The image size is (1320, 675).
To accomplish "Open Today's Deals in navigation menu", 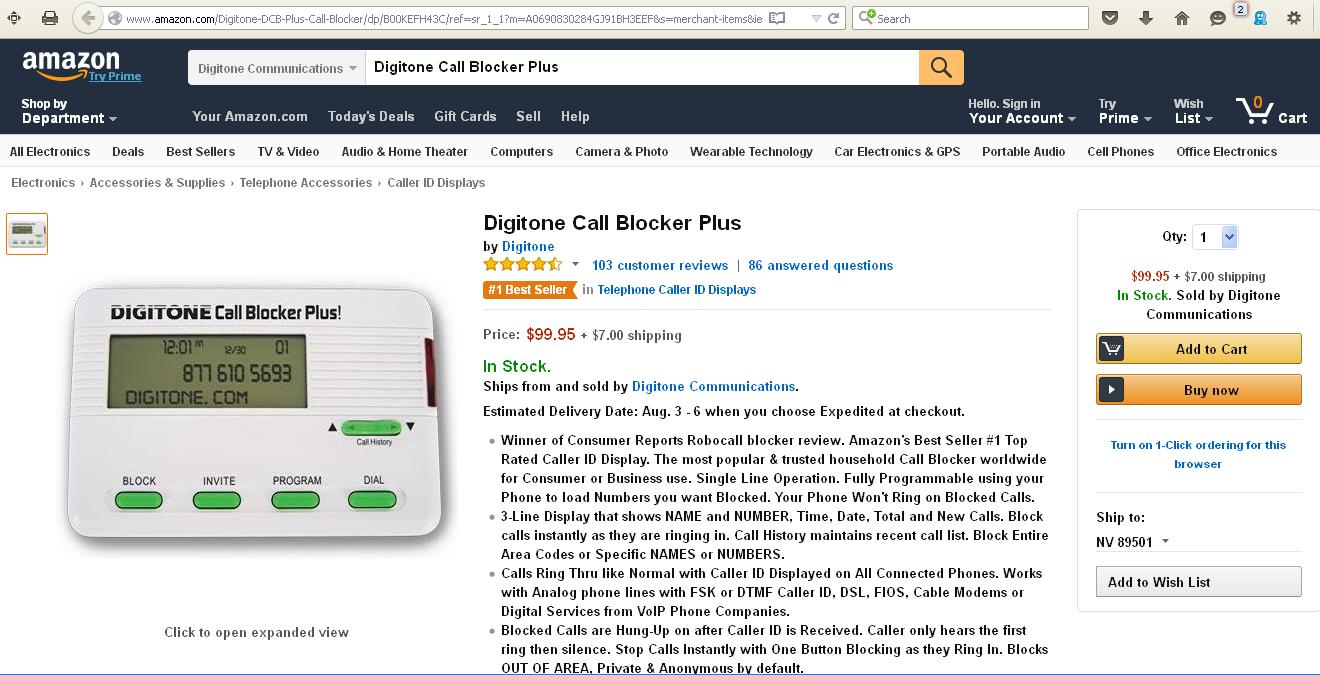I will pos(371,116).
